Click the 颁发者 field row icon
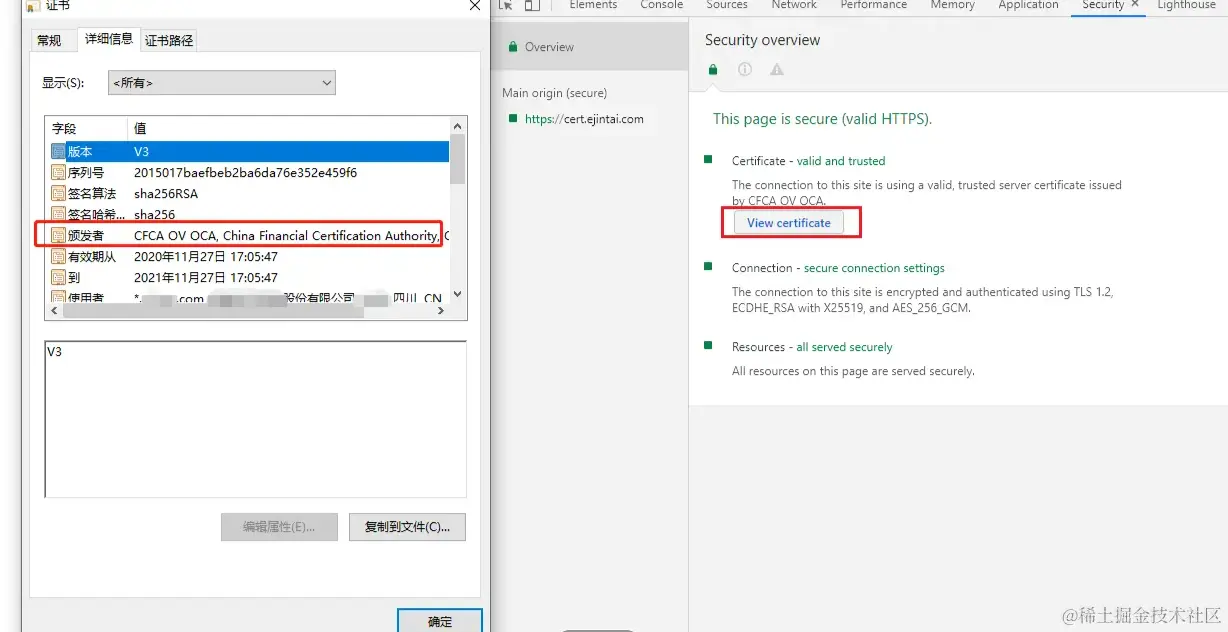Screen dimensions: 1228x632 (x=58, y=236)
